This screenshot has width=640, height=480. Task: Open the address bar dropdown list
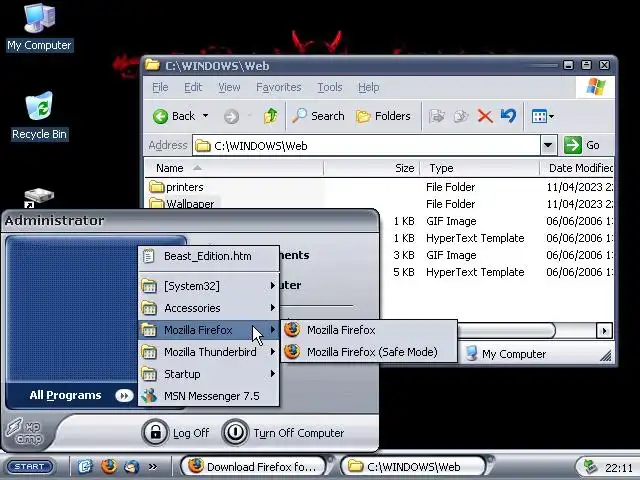point(548,145)
